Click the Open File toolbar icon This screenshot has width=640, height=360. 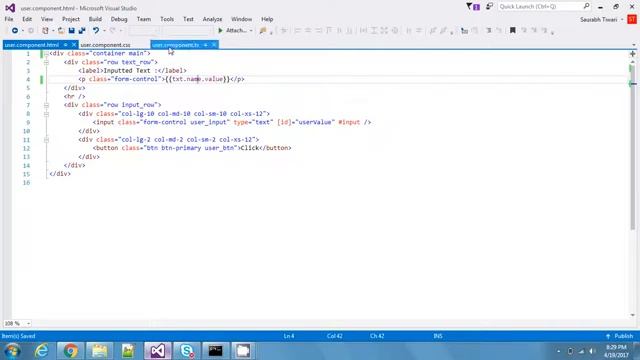pos(61,31)
